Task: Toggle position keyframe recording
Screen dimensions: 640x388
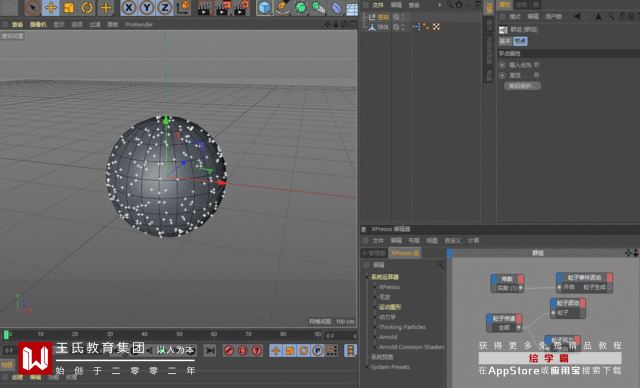Action: click(276, 350)
